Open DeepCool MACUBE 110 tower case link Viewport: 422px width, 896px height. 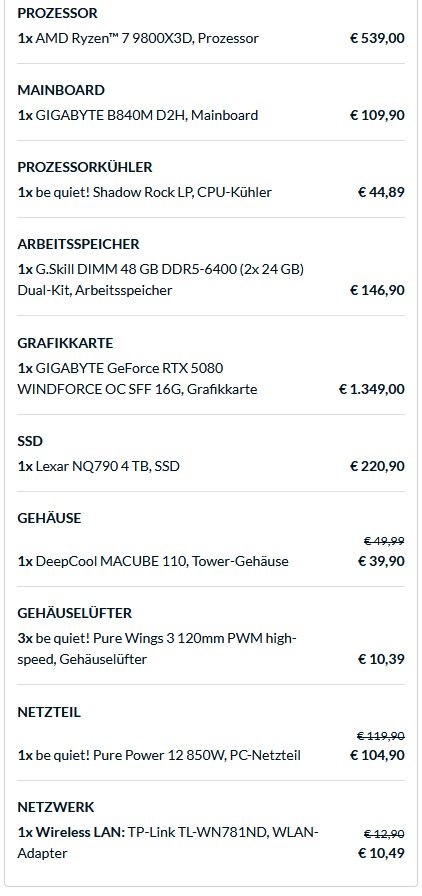(162, 561)
